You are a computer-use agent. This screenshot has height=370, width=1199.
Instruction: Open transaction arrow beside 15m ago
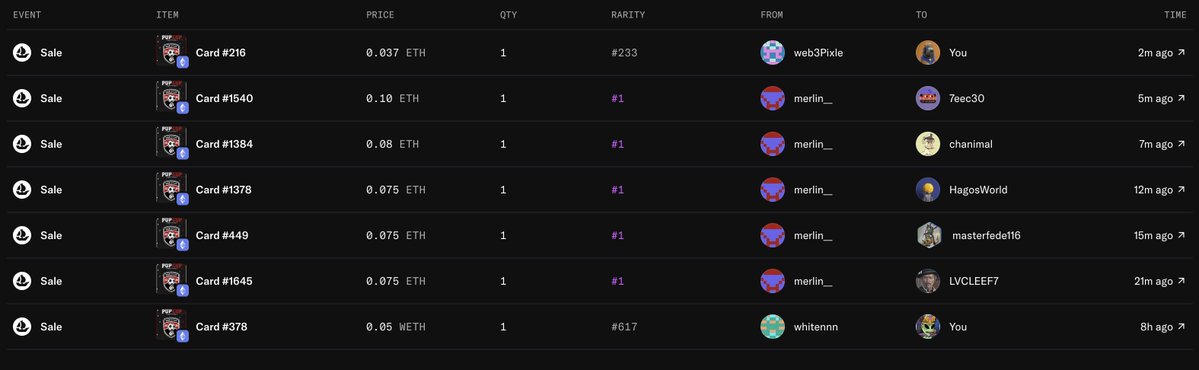point(1181,235)
